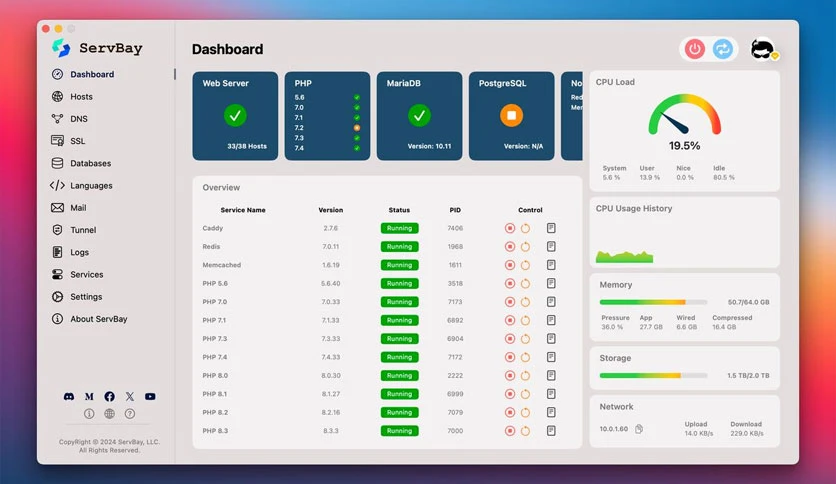
Task: Stop the PHP 7.4 service
Action: click(x=510, y=357)
